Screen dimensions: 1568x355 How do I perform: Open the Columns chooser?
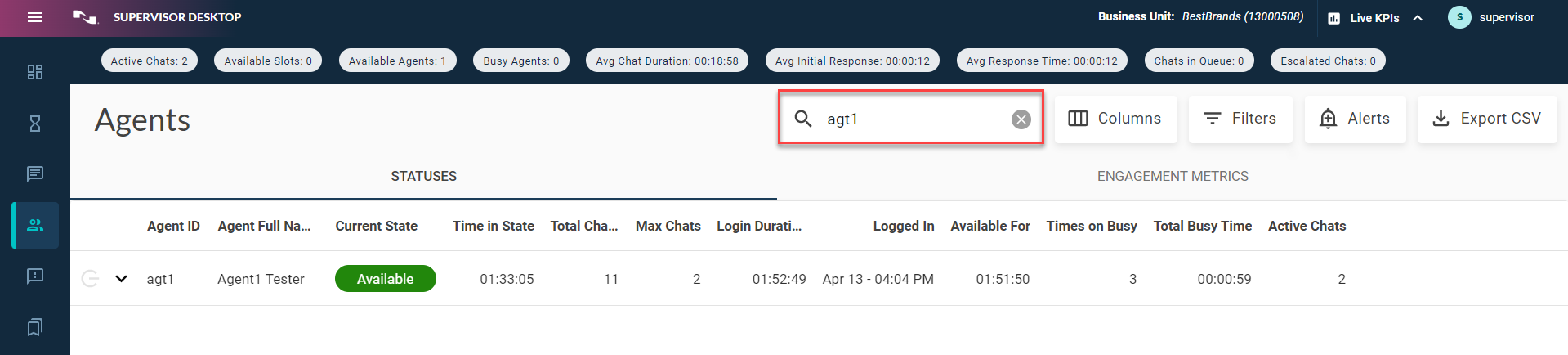(1115, 119)
